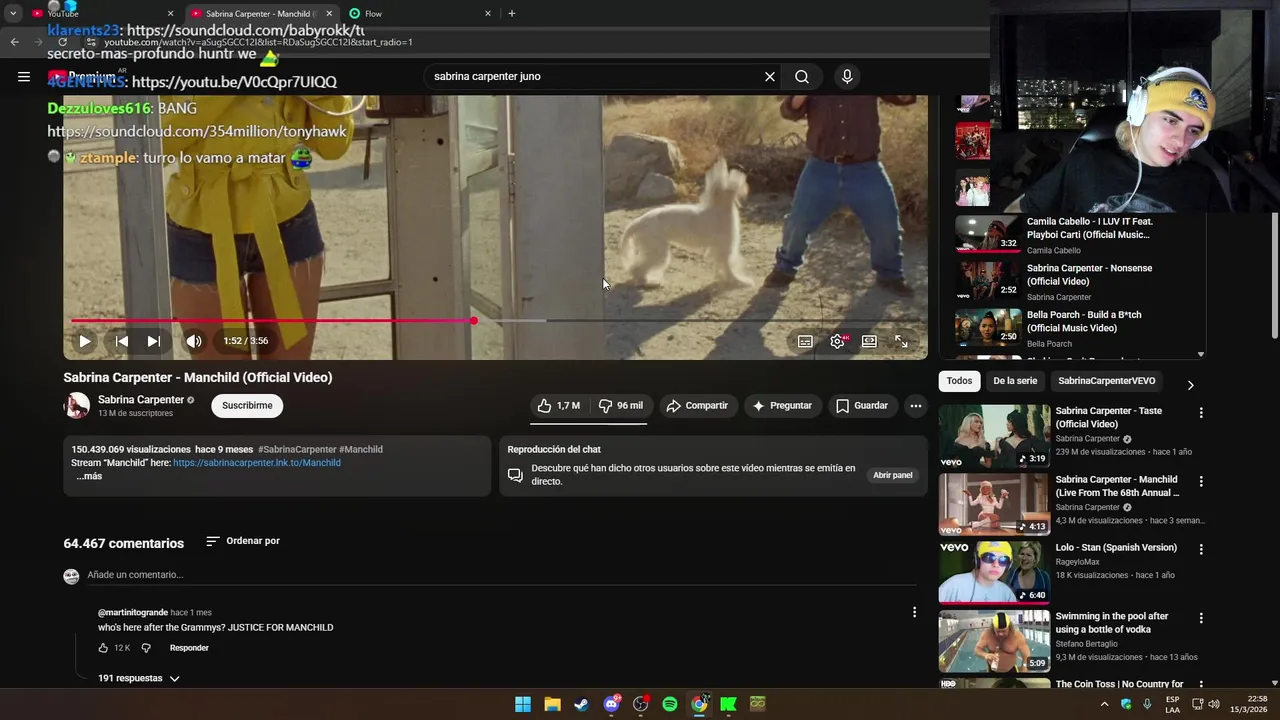Open 'Lolo - Stan (Spanish Version)' thumbnail
The width and height of the screenshot is (1280, 720).
coord(994,572)
